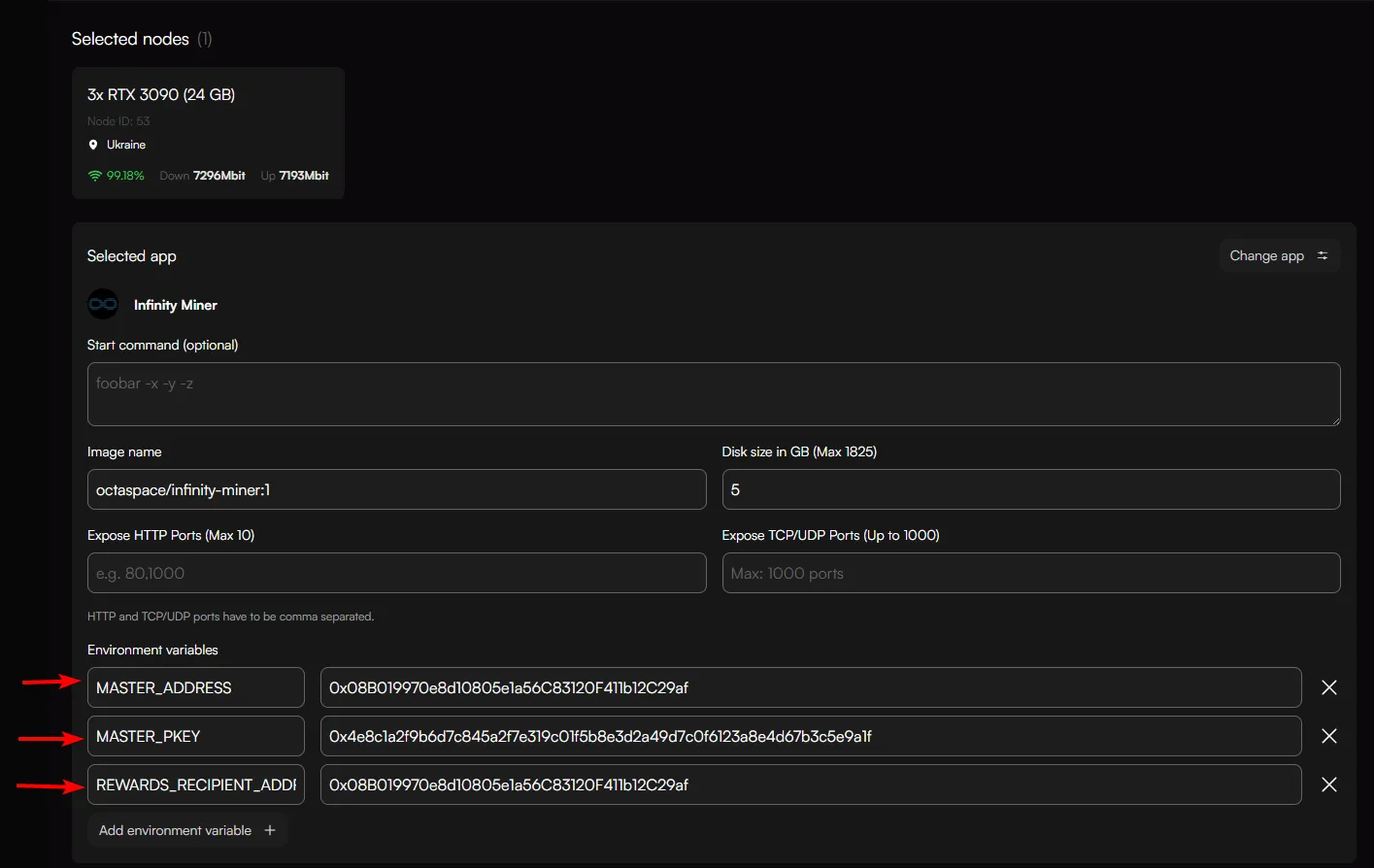Select the 3x RTX 3090 node title

(161, 94)
